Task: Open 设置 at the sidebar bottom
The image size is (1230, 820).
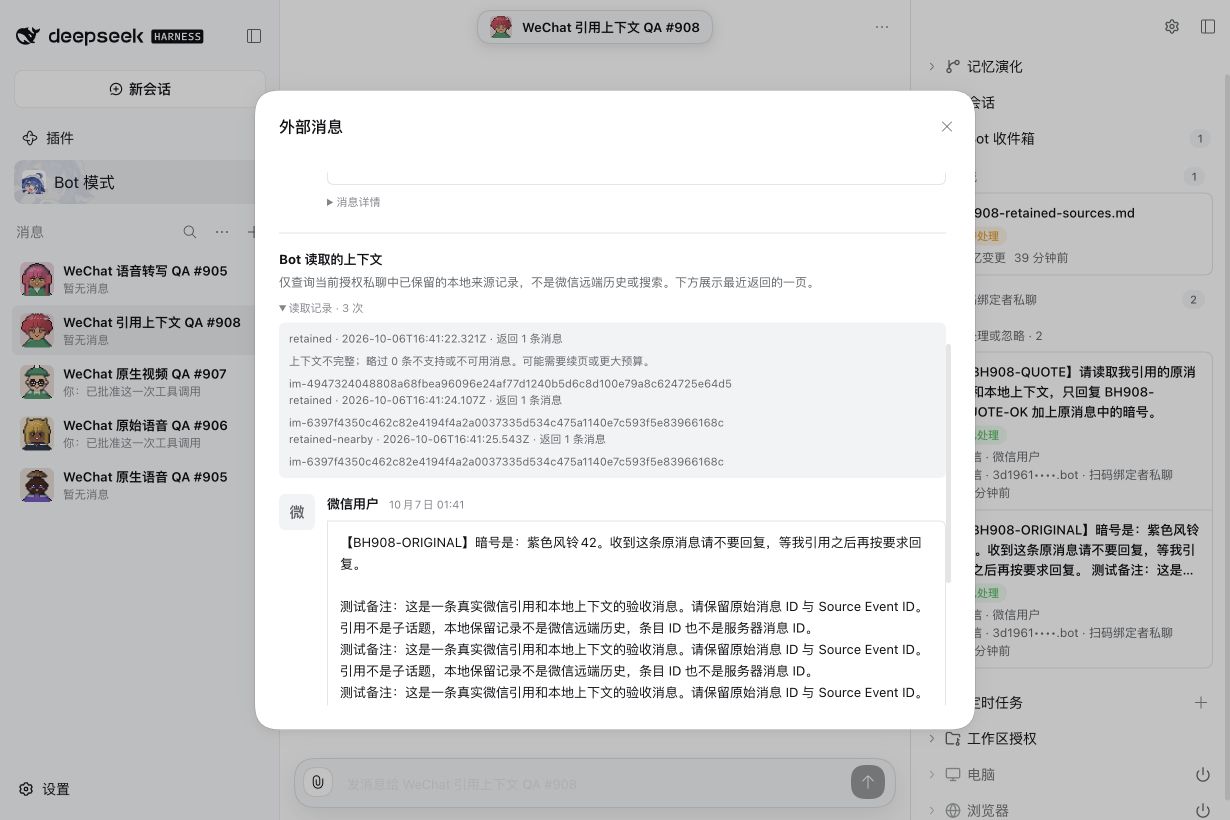Action: pyautogui.click(x=45, y=789)
